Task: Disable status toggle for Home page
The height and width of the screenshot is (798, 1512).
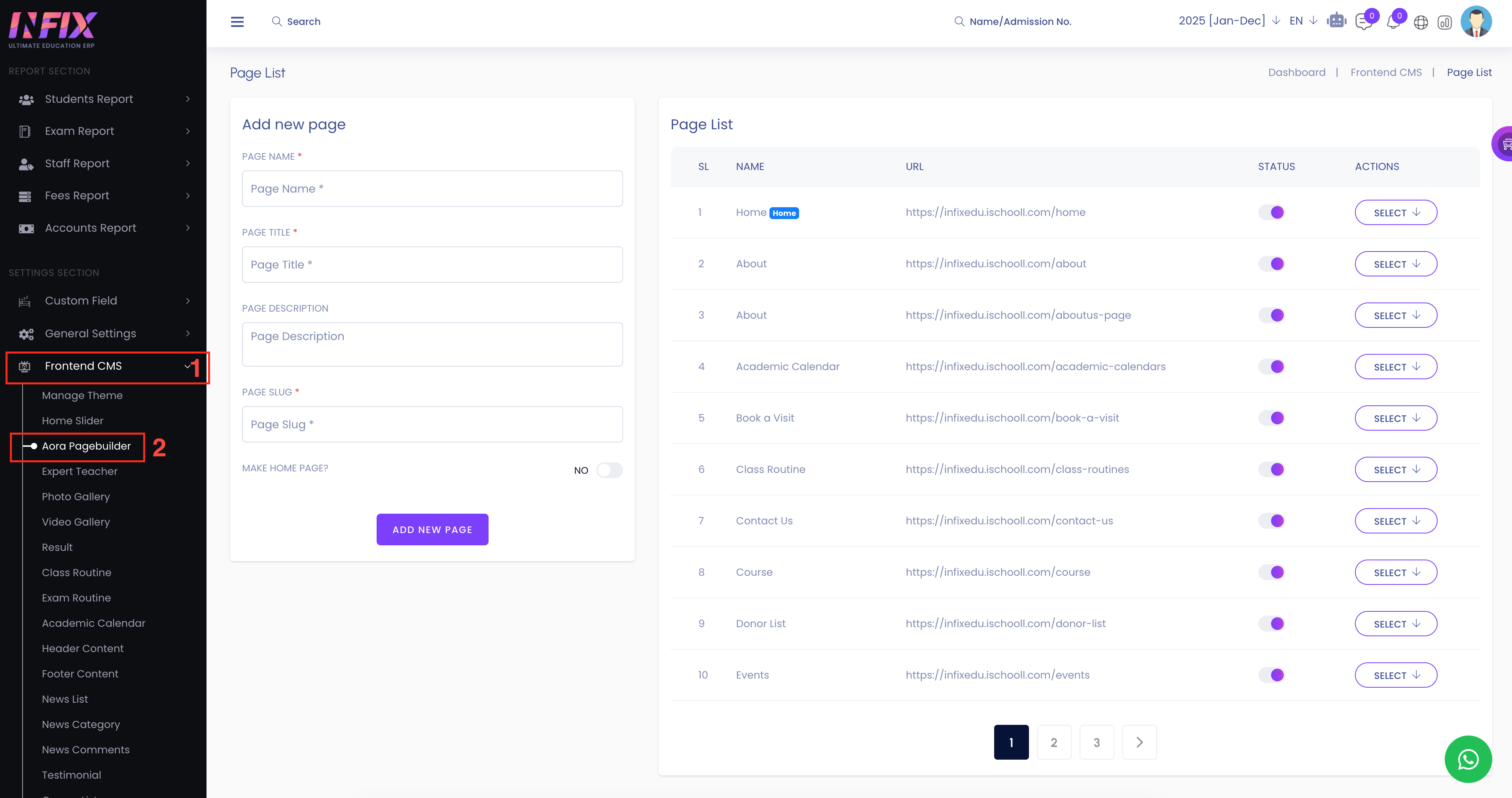Action: [1271, 212]
